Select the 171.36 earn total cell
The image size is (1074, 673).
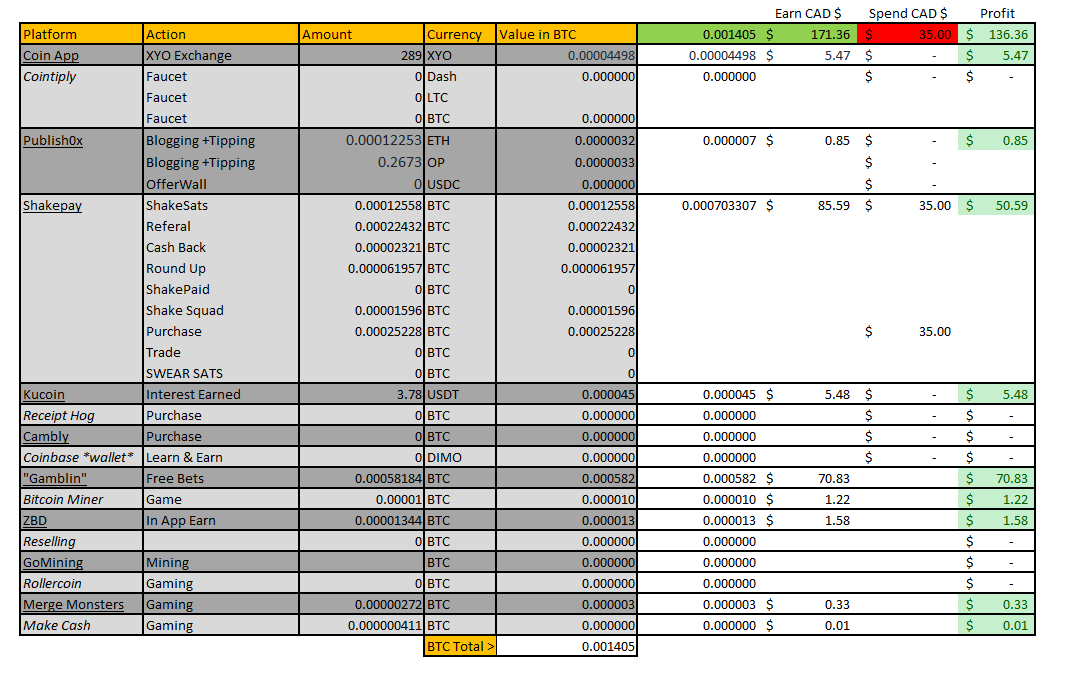click(x=808, y=34)
